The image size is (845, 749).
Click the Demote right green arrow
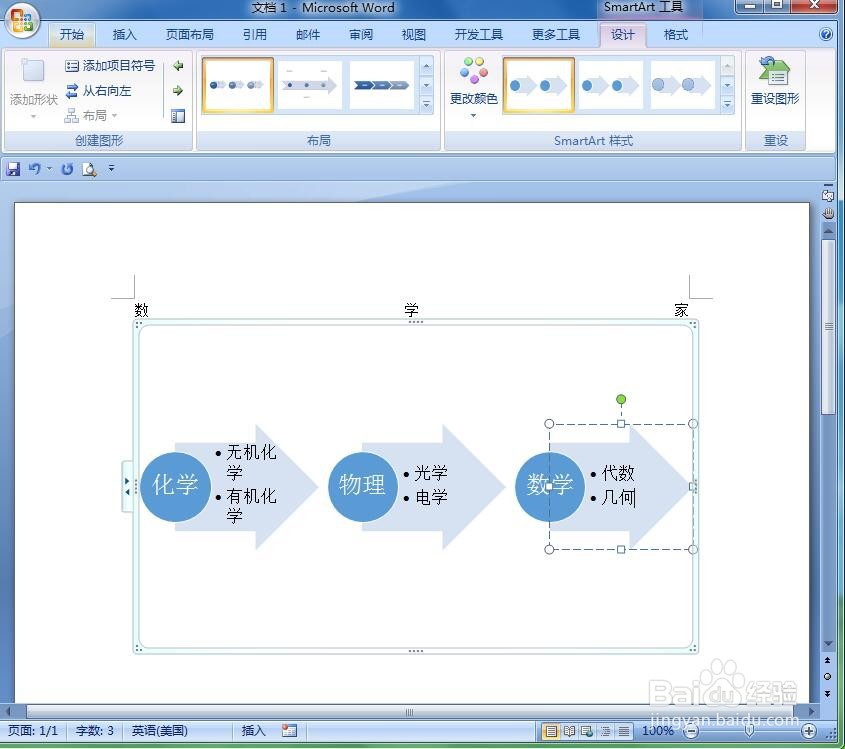pyautogui.click(x=178, y=91)
